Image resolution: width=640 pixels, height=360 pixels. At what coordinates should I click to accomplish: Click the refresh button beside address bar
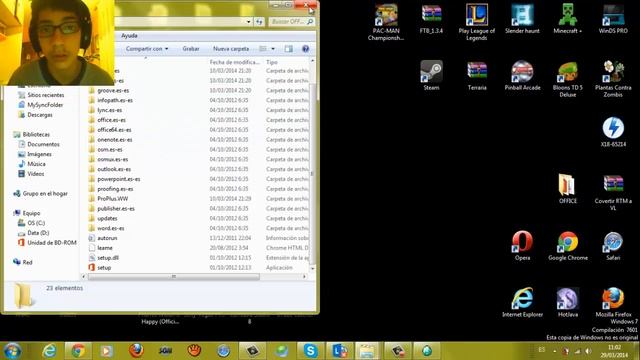click(259, 21)
